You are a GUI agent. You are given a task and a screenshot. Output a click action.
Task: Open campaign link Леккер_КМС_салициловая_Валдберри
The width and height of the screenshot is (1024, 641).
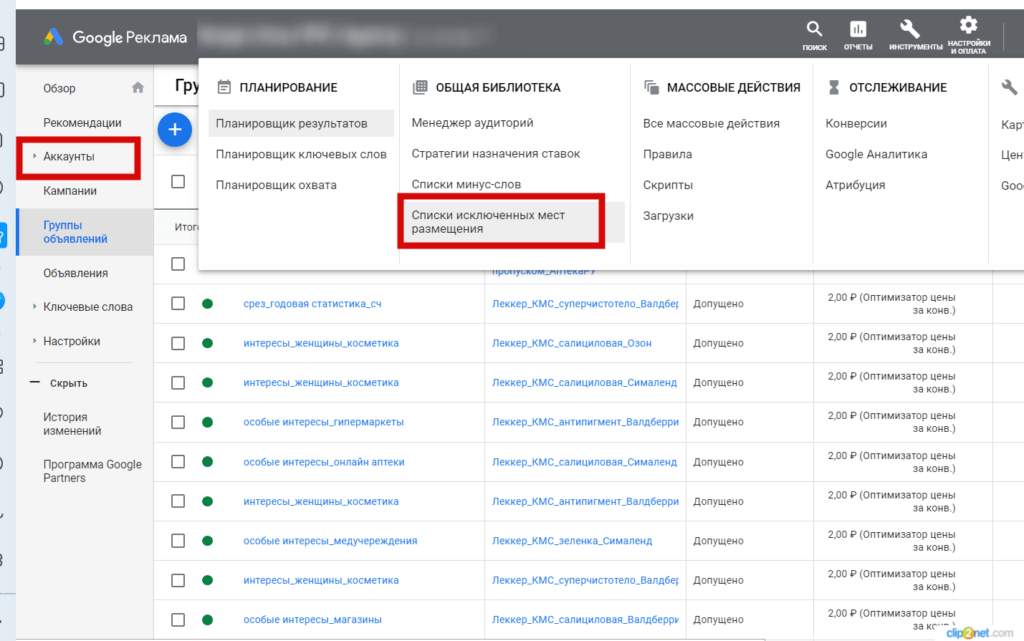click(x=585, y=620)
